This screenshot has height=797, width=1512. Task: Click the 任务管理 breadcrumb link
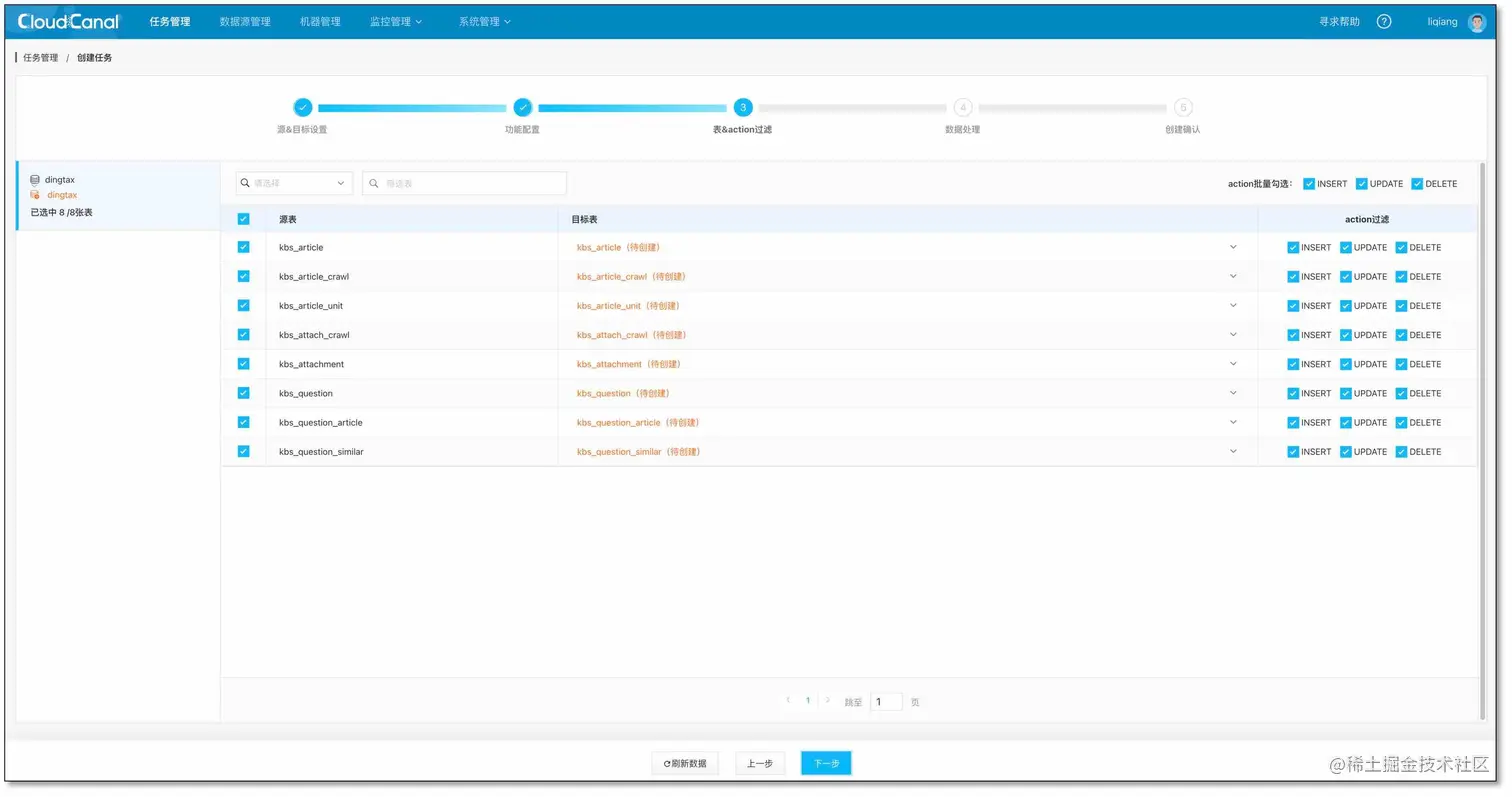click(41, 58)
